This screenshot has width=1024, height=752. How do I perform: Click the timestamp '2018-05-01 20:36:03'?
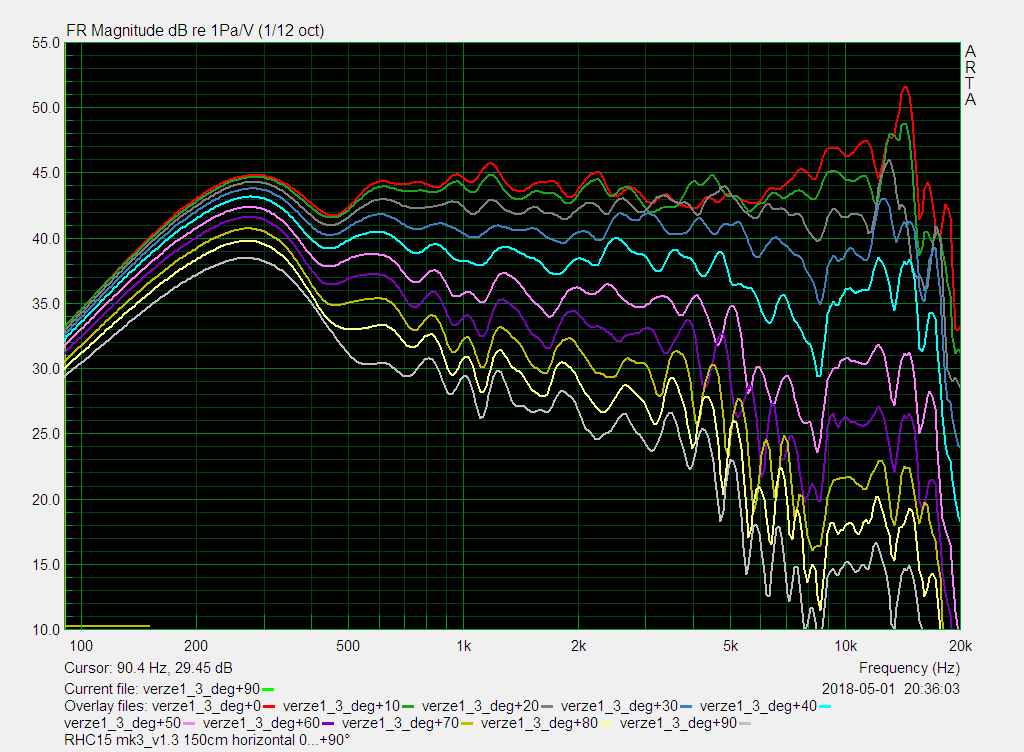[891, 689]
